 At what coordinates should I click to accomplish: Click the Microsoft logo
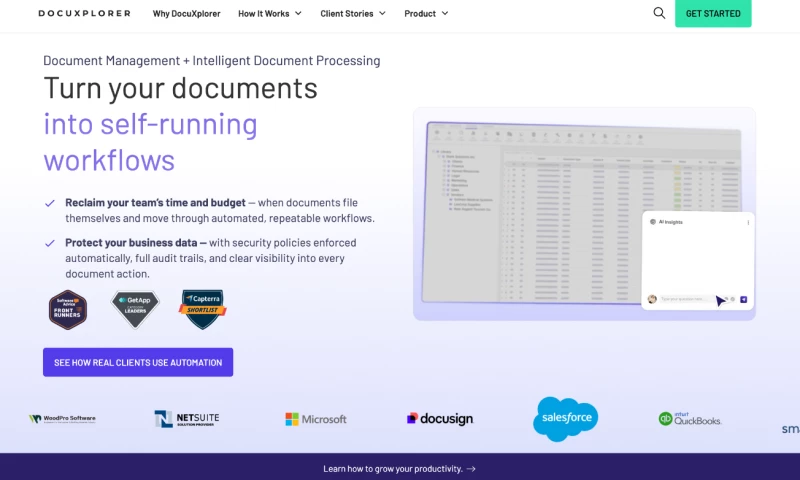tap(316, 419)
